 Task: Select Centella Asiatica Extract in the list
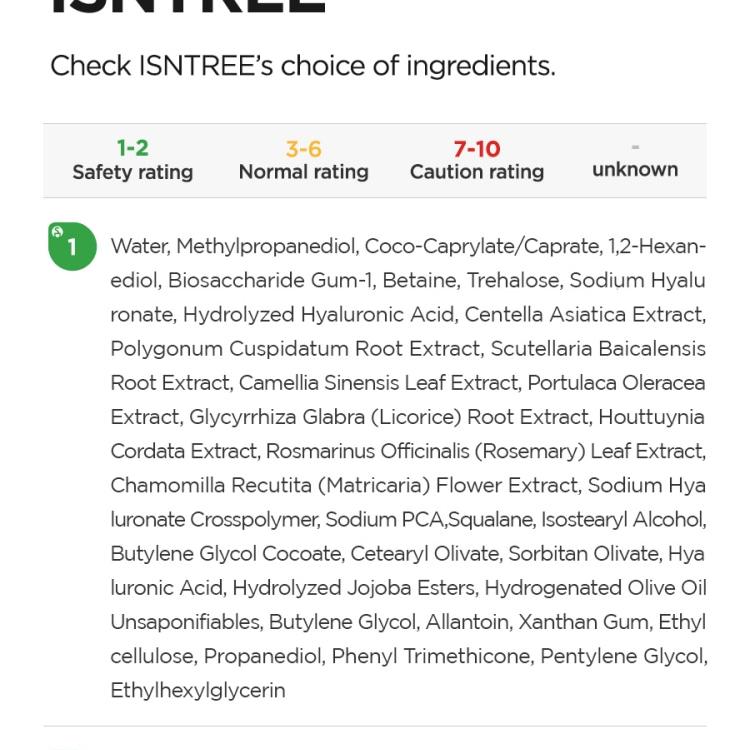point(585,315)
